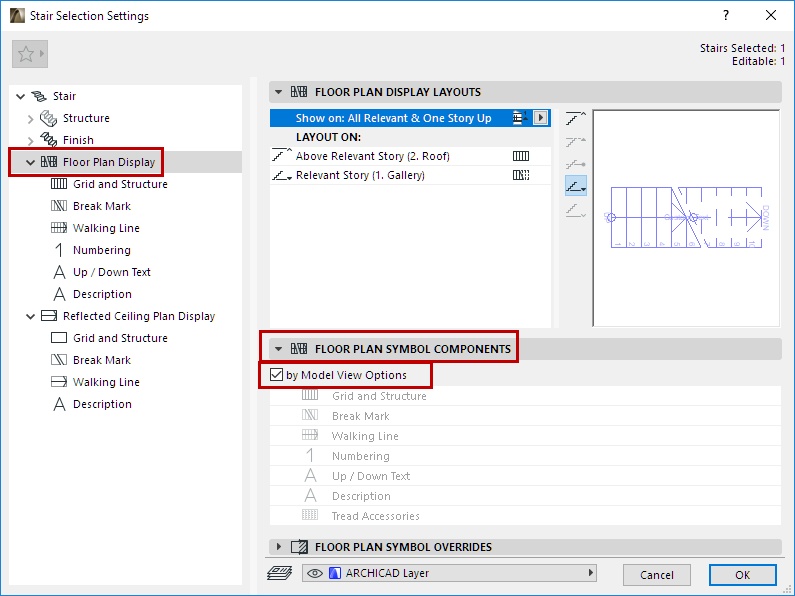Select the Relevant Story (1. Gallery) row
Screen dimensions: 795x596
click(410, 175)
